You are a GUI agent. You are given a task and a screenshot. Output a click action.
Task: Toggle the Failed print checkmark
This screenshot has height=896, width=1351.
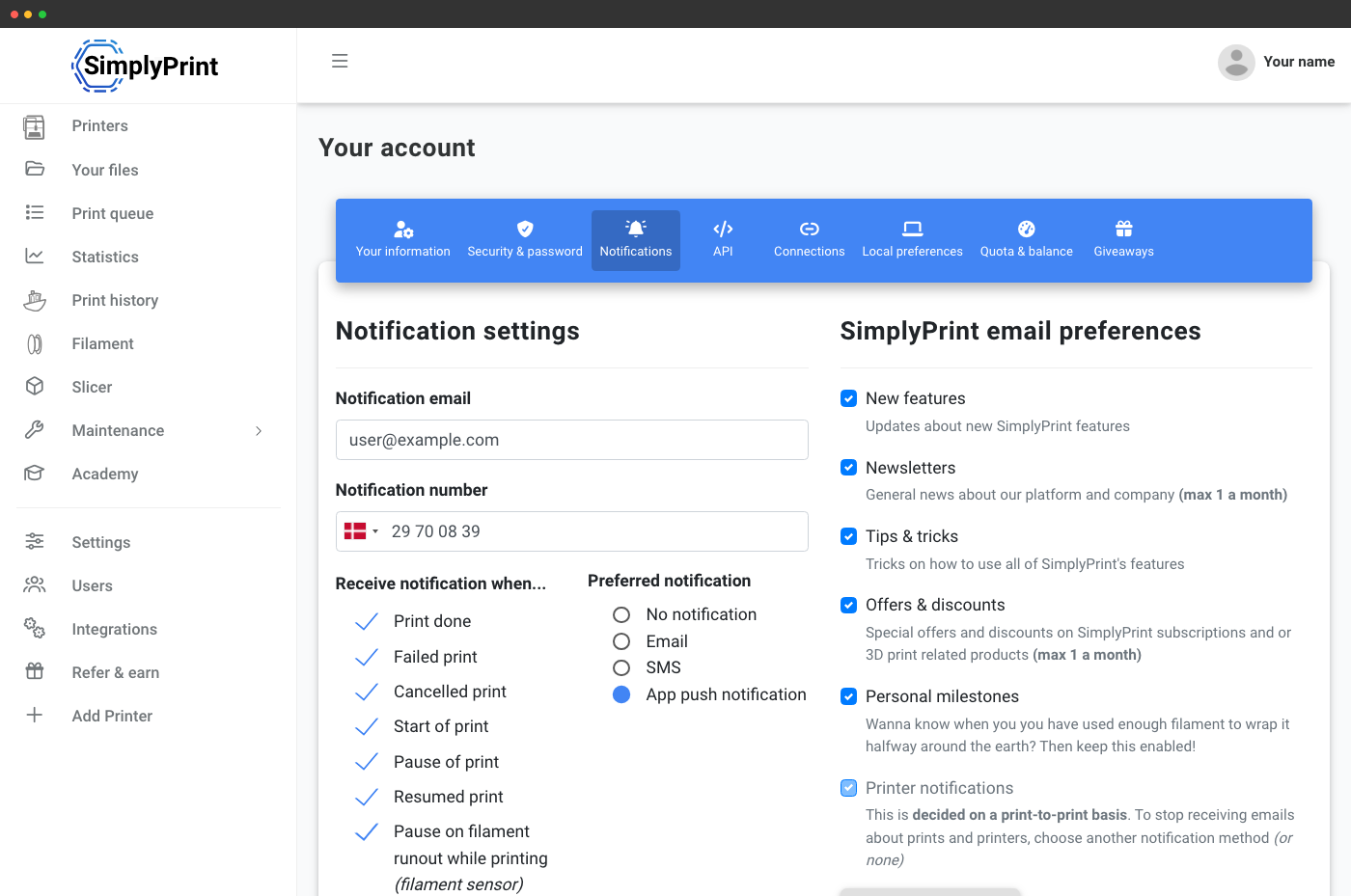click(x=367, y=658)
